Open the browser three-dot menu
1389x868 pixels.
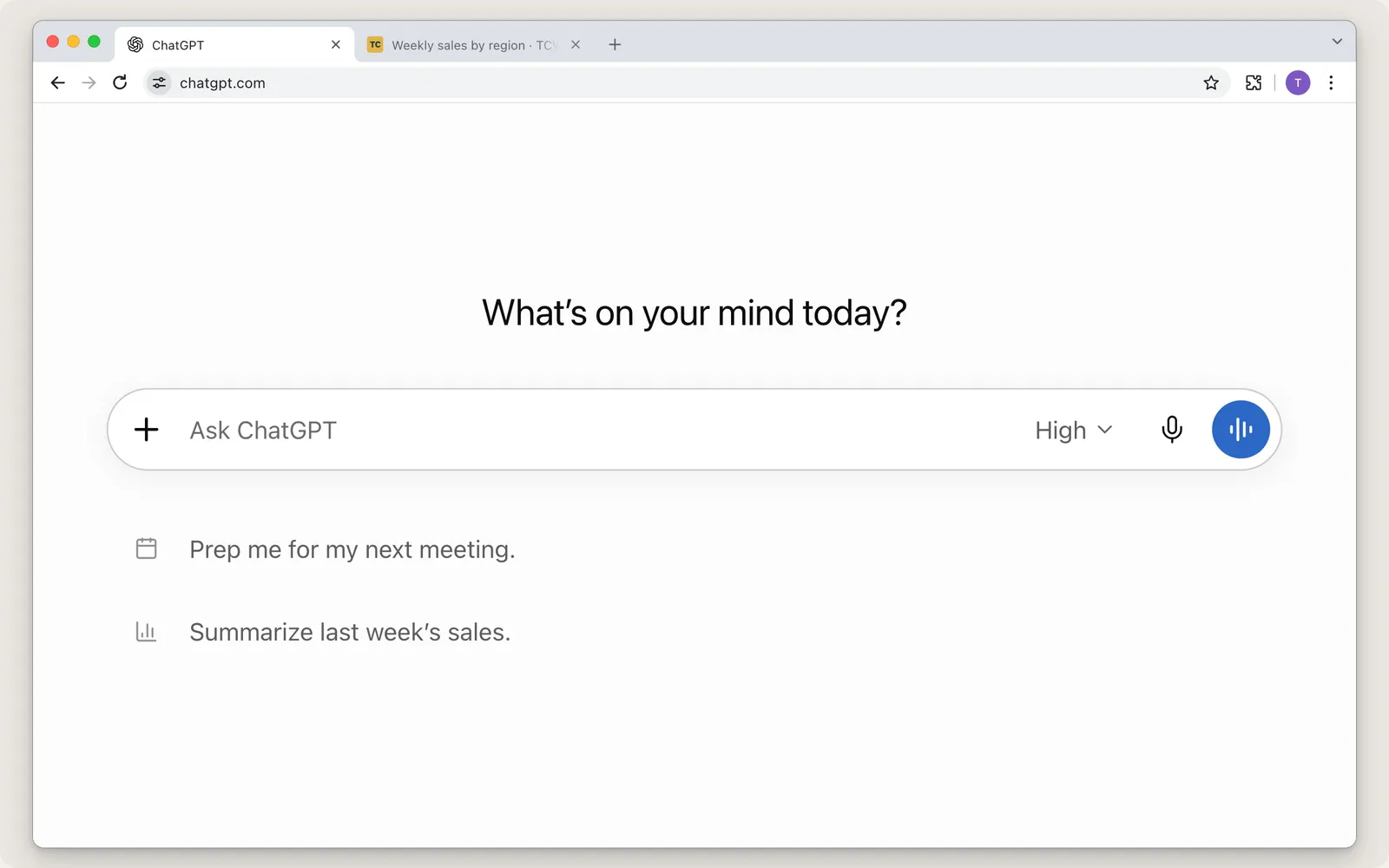1331,83
